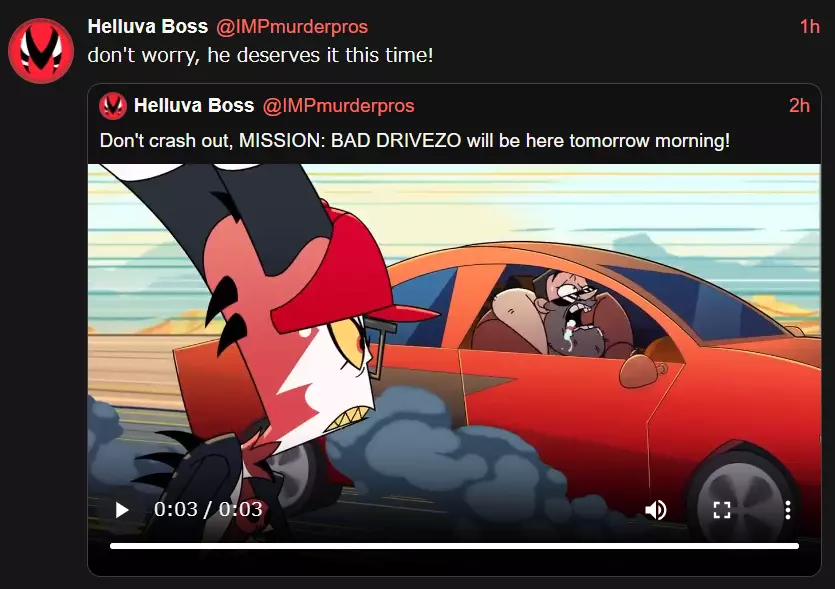The image size is (835, 589).
Task: Click the empty area of the quoted post's header
Action: pos(602,105)
